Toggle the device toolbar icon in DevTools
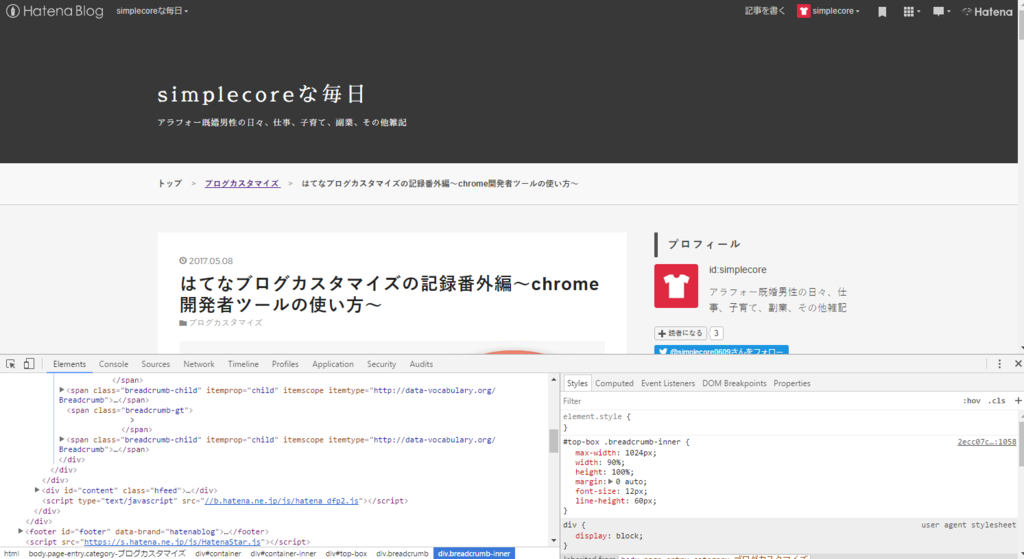Image resolution: width=1024 pixels, height=559 pixels. (29, 364)
